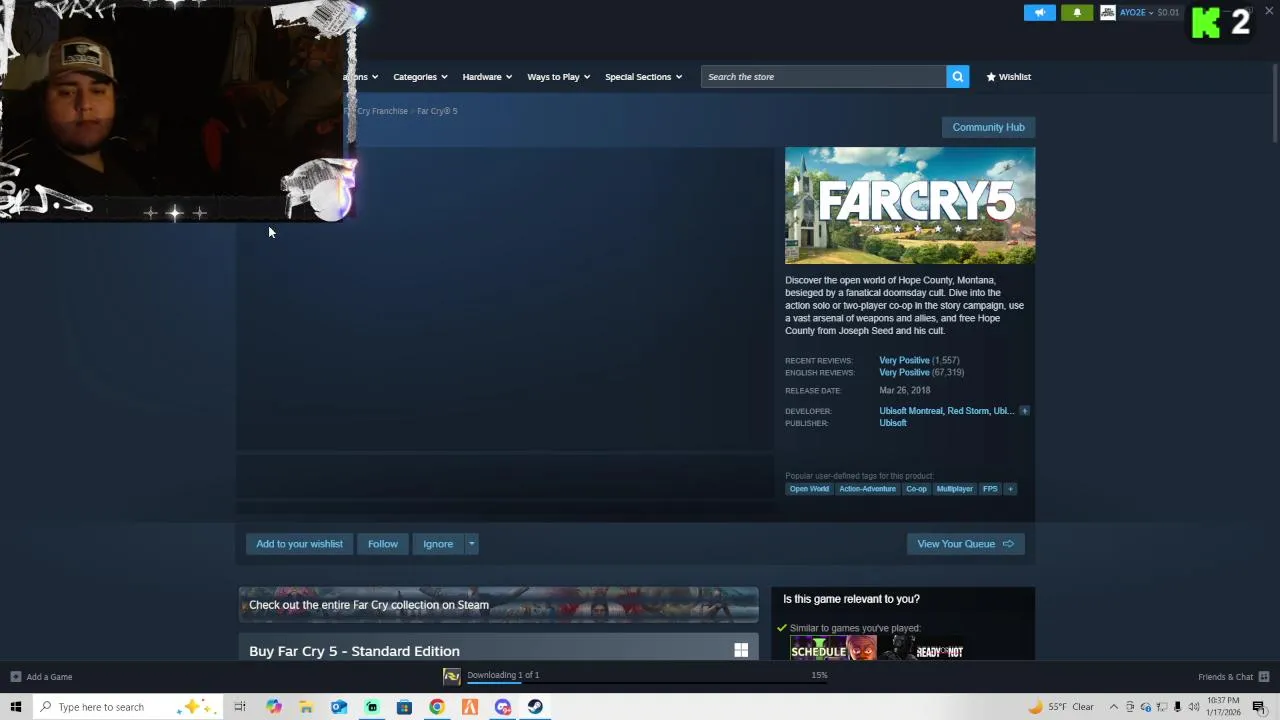This screenshot has height=720, width=1280.
Task: Click the Downloading 1 of 1 text
Action: [x=503, y=675]
